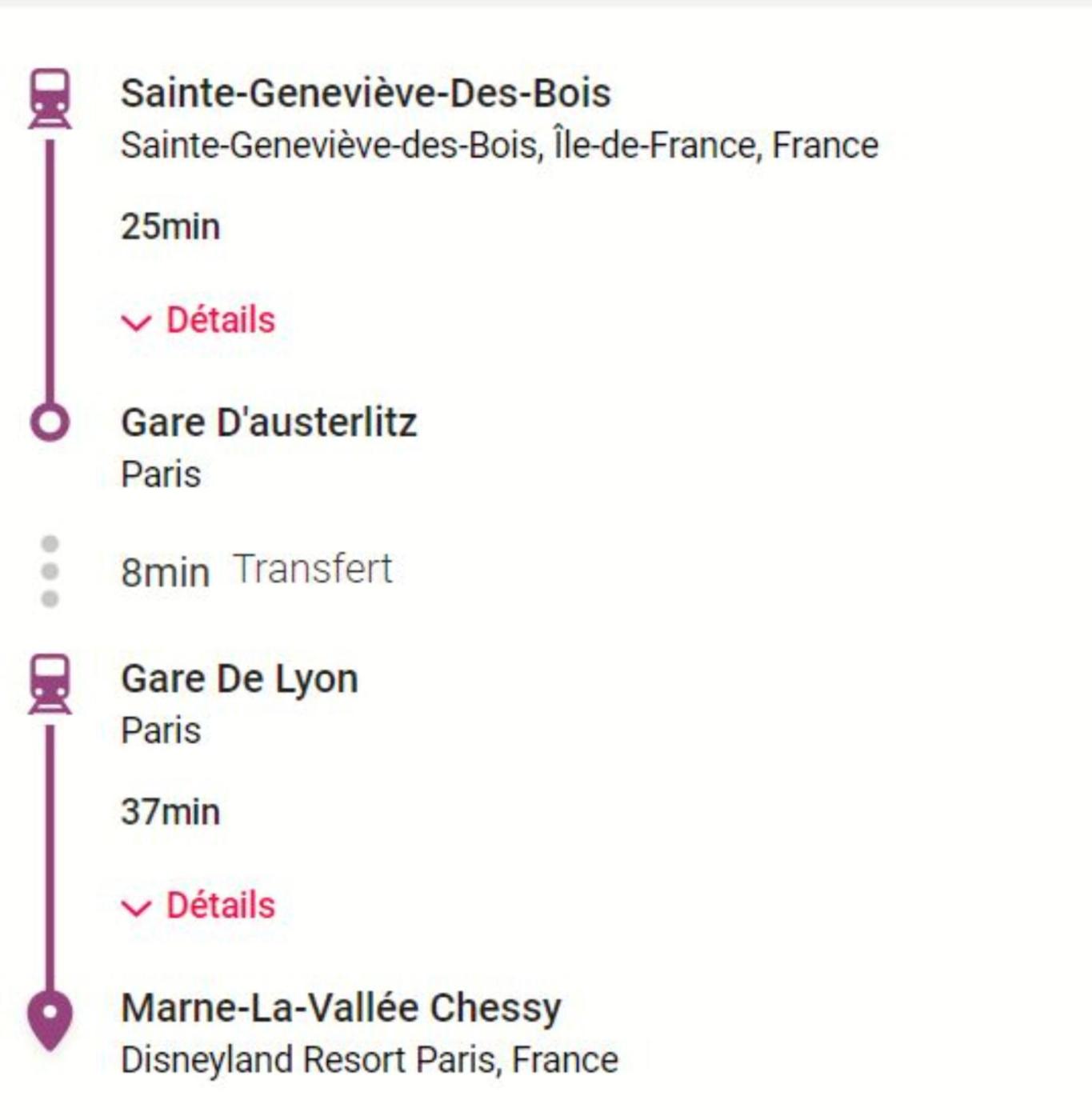The image size is (1092, 1120).
Task: Click the Disneyland Resort Paris, France subtitle
Action: [x=369, y=1060]
